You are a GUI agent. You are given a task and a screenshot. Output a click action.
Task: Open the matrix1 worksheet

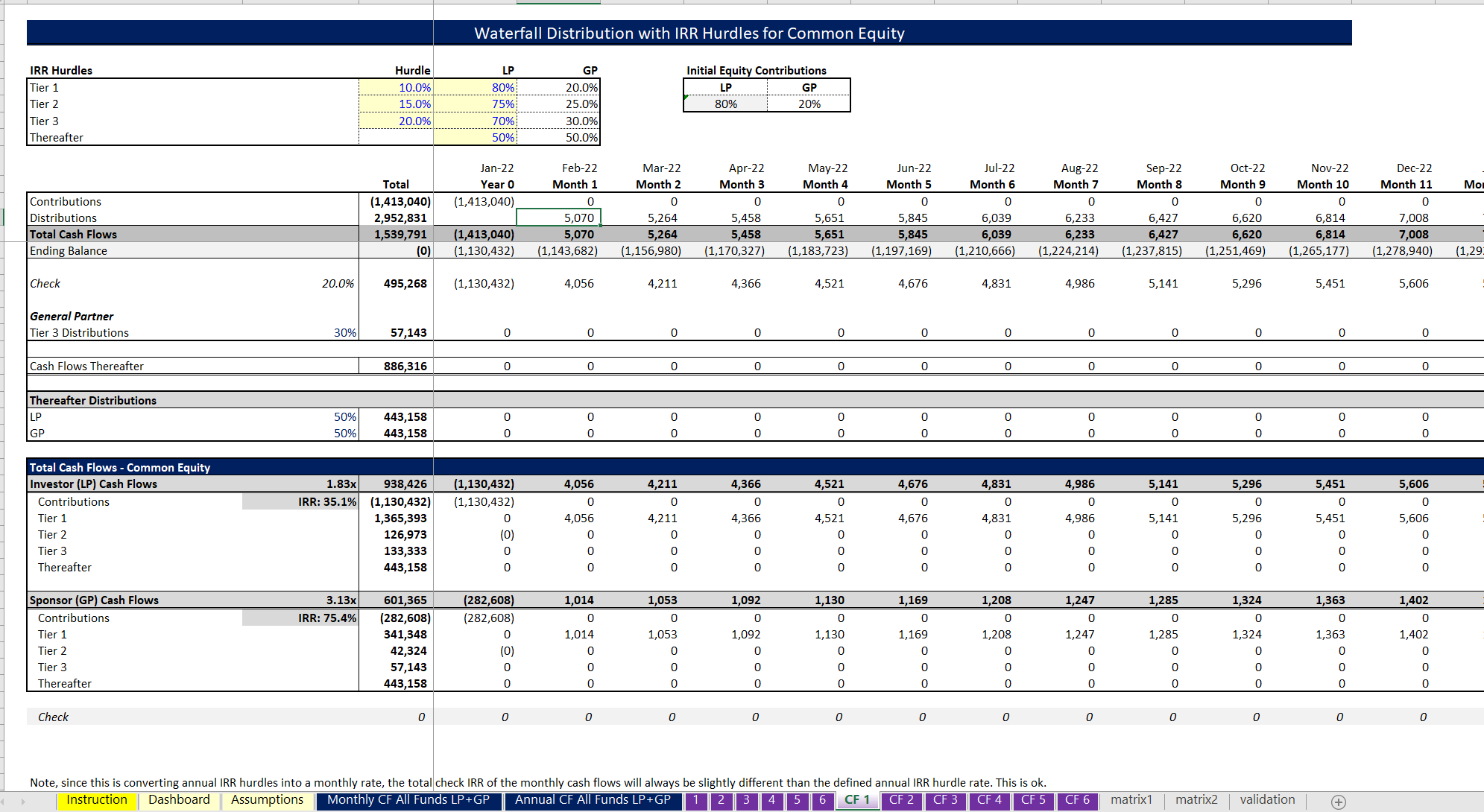tap(1131, 800)
